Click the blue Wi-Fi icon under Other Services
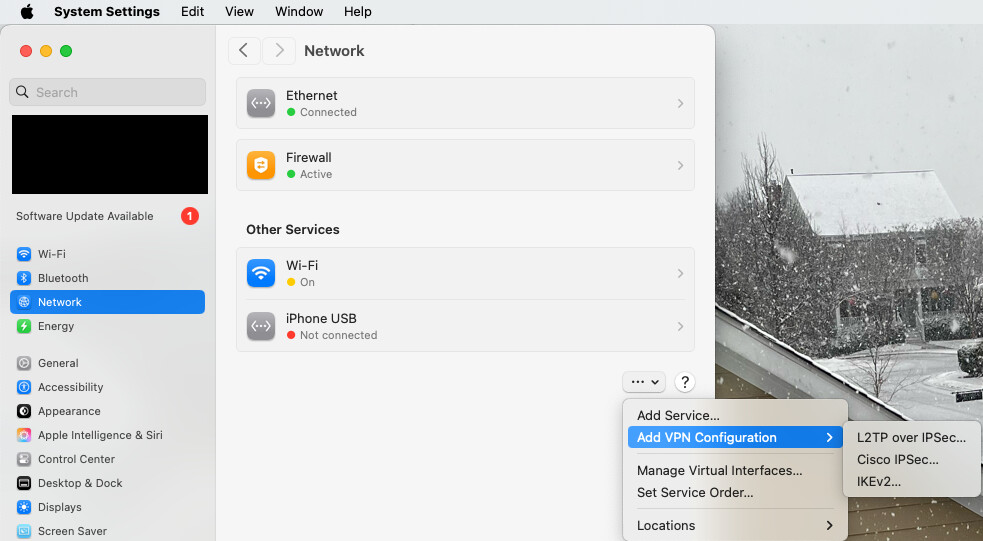Viewport: 983px width, 541px height. [x=261, y=273]
